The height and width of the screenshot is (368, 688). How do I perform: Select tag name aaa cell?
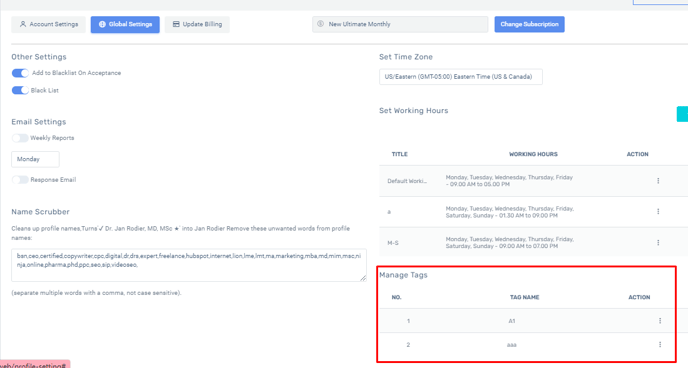[512, 345]
